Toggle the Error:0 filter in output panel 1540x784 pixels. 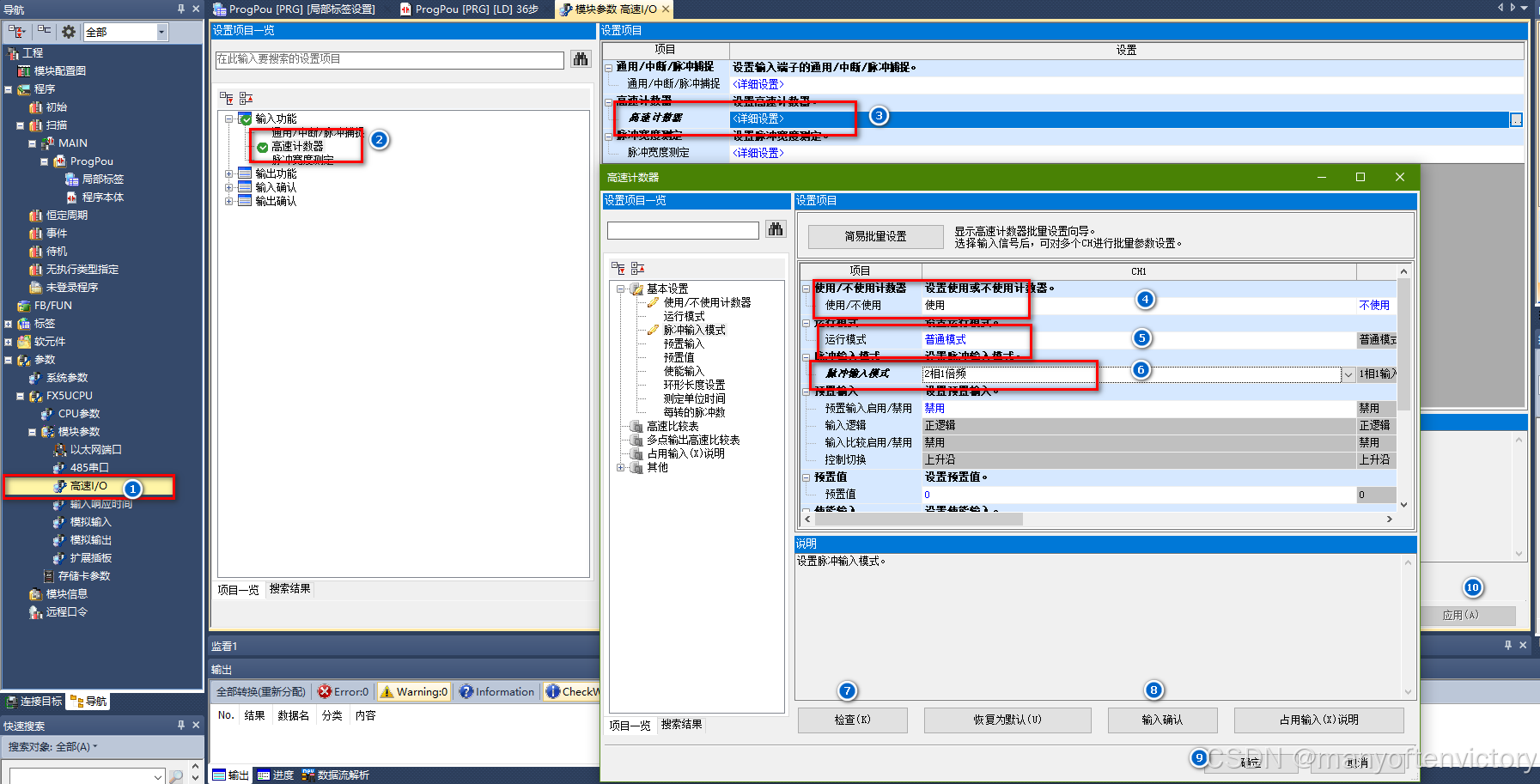(344, 692)
